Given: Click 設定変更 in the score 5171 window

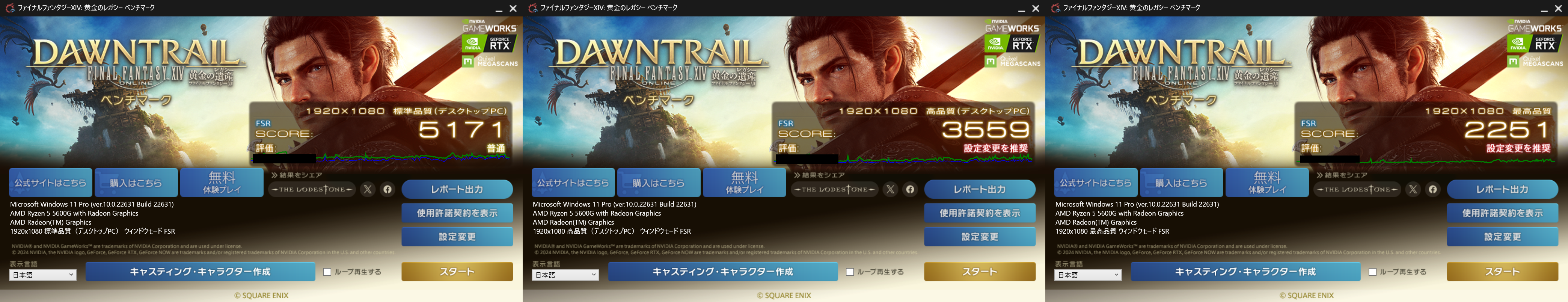Looking at the screenshot, I should (x=457, y=237).
